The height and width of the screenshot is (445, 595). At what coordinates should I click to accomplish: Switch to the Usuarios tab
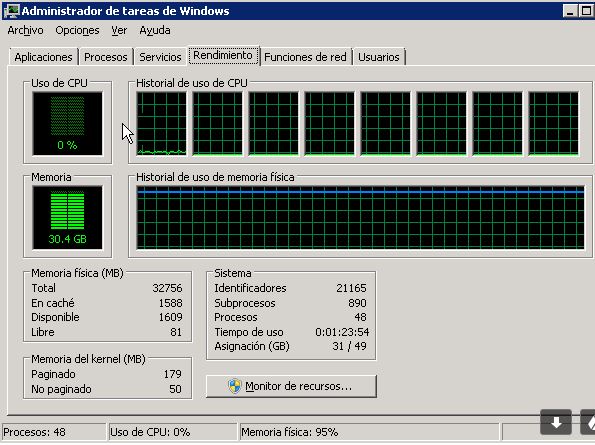pyautogui.click(x=379, y=57)
